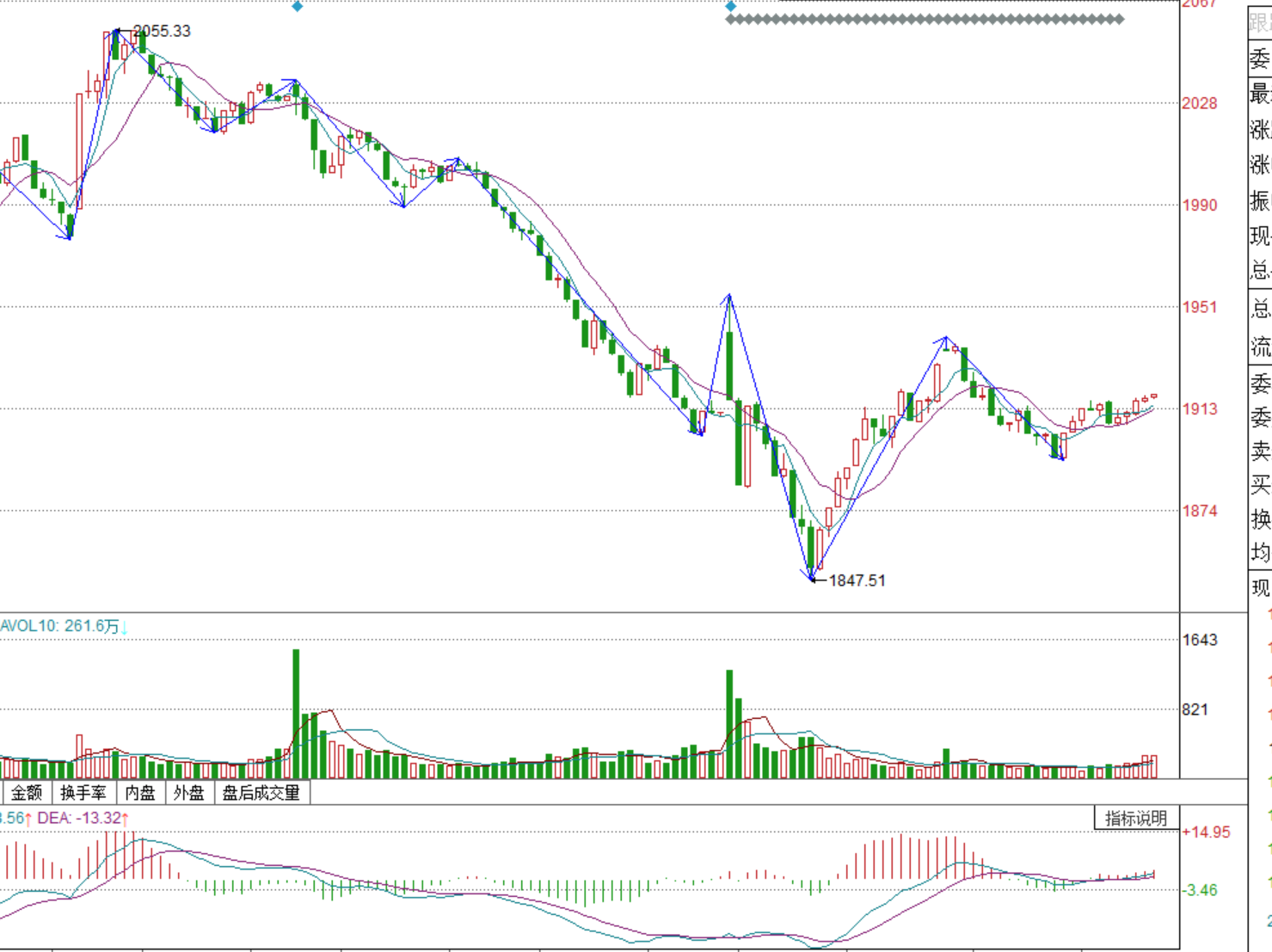Screen dimensions: 1272x952
Task: Show the 外盘 tab
Action: click(189, 793)
